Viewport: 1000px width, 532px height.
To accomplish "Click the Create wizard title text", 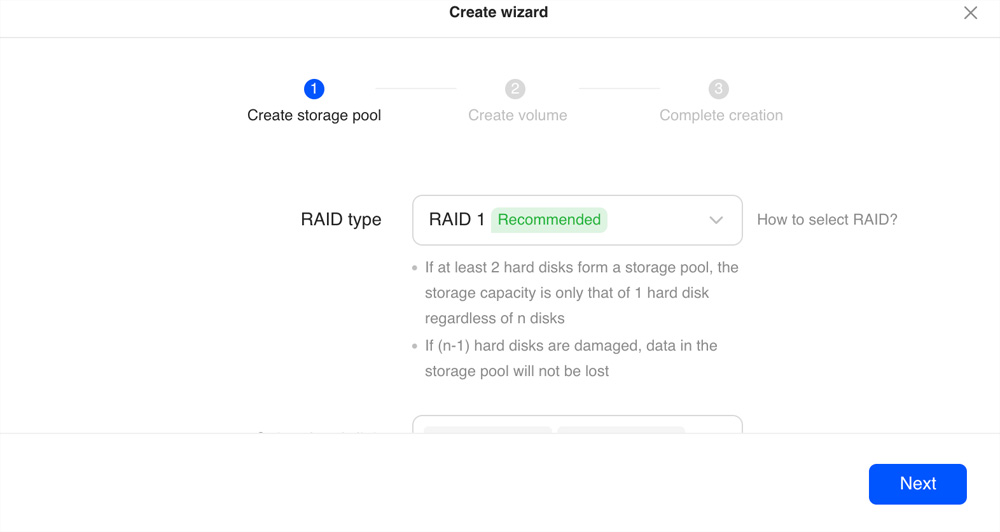I will tap(498, 12).
